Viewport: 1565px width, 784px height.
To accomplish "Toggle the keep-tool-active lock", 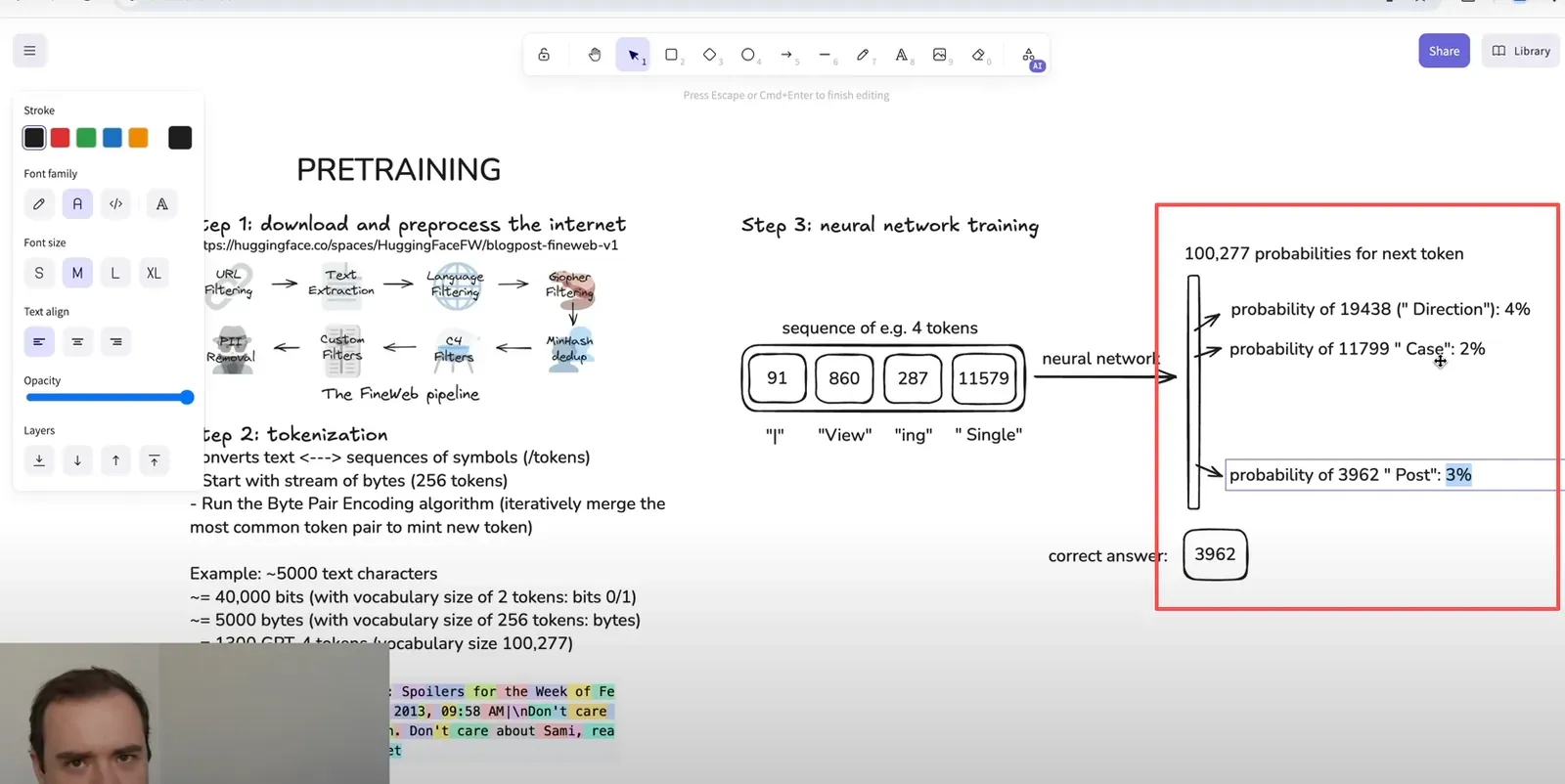I will point(544,55).
